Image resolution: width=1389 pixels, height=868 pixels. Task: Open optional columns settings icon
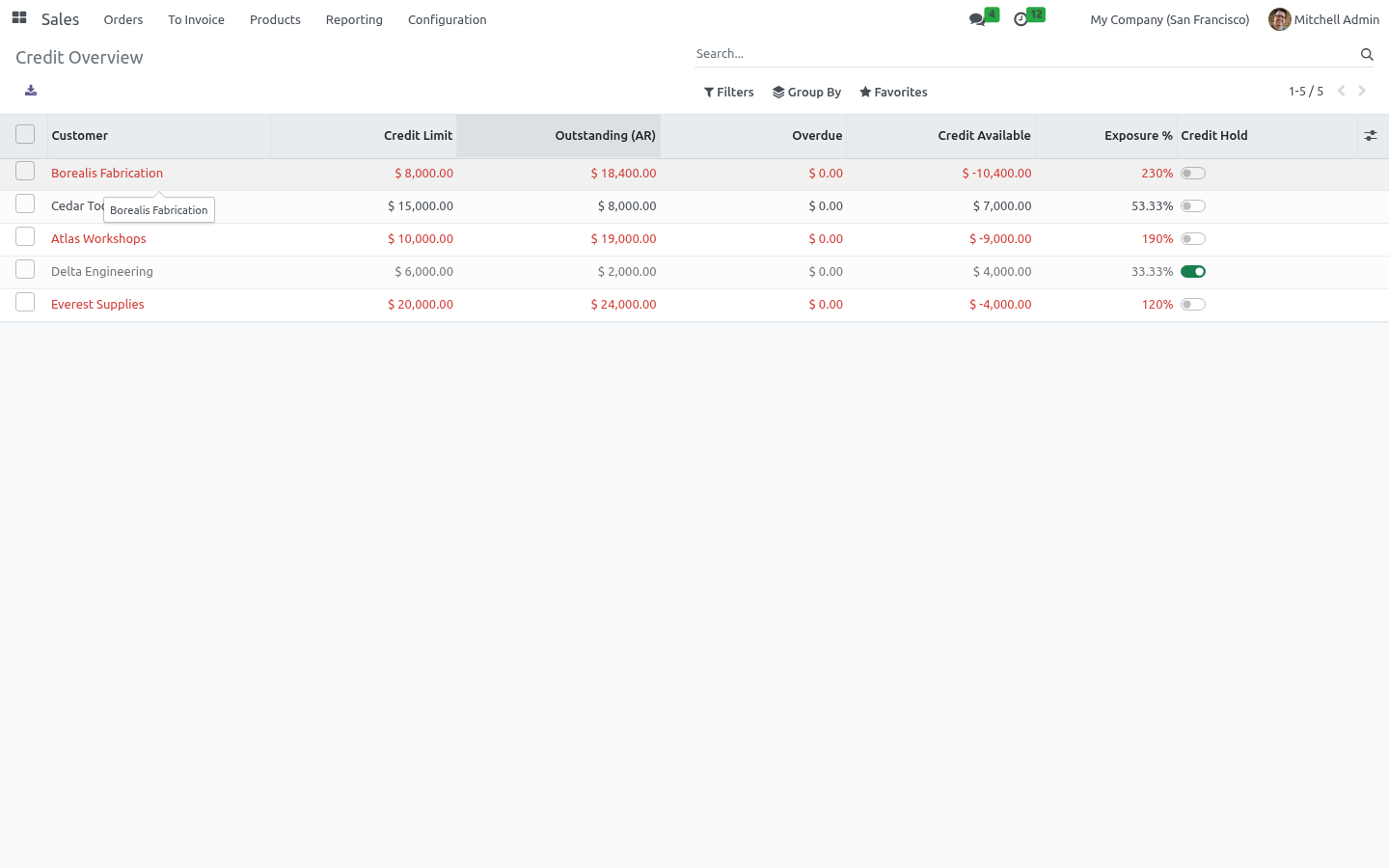[x=1371, y=136]
